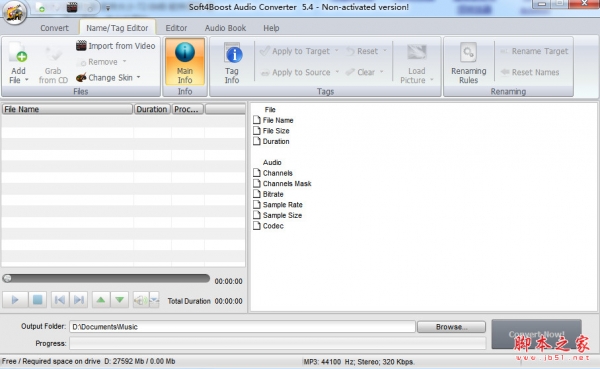Click the Browse... button
The image size is (600, 369).
click(452, 327)
